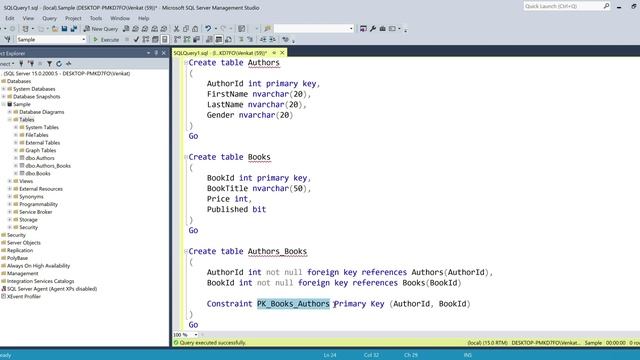Switch output to Results to Text
Screen dimensions: 640x360
209,40
